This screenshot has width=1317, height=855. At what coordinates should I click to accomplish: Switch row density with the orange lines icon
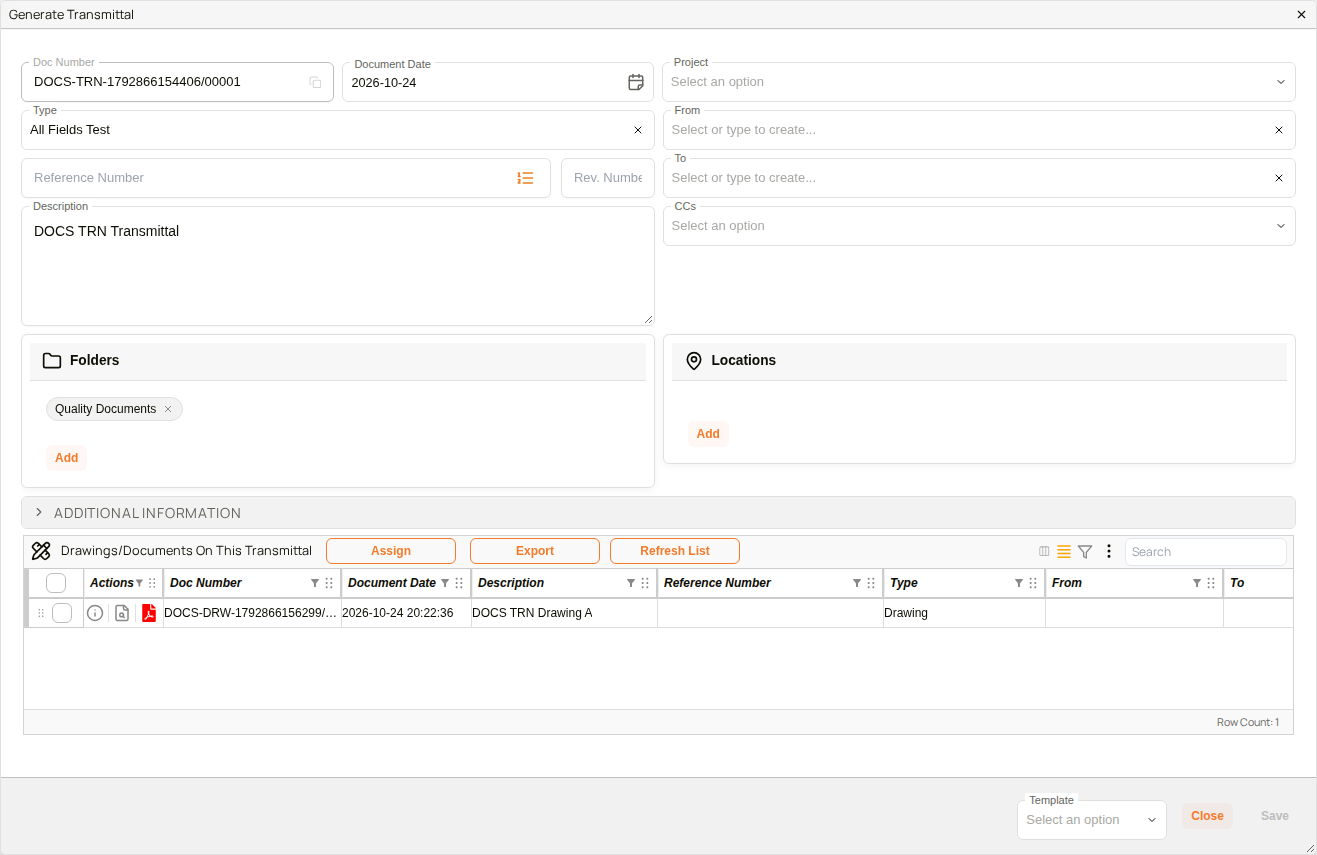coord(1064,551)
